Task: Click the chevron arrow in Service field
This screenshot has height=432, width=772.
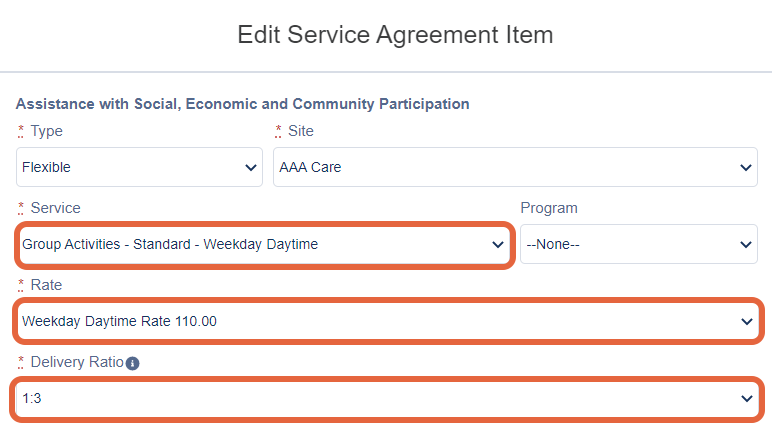Action: (498, 244)
